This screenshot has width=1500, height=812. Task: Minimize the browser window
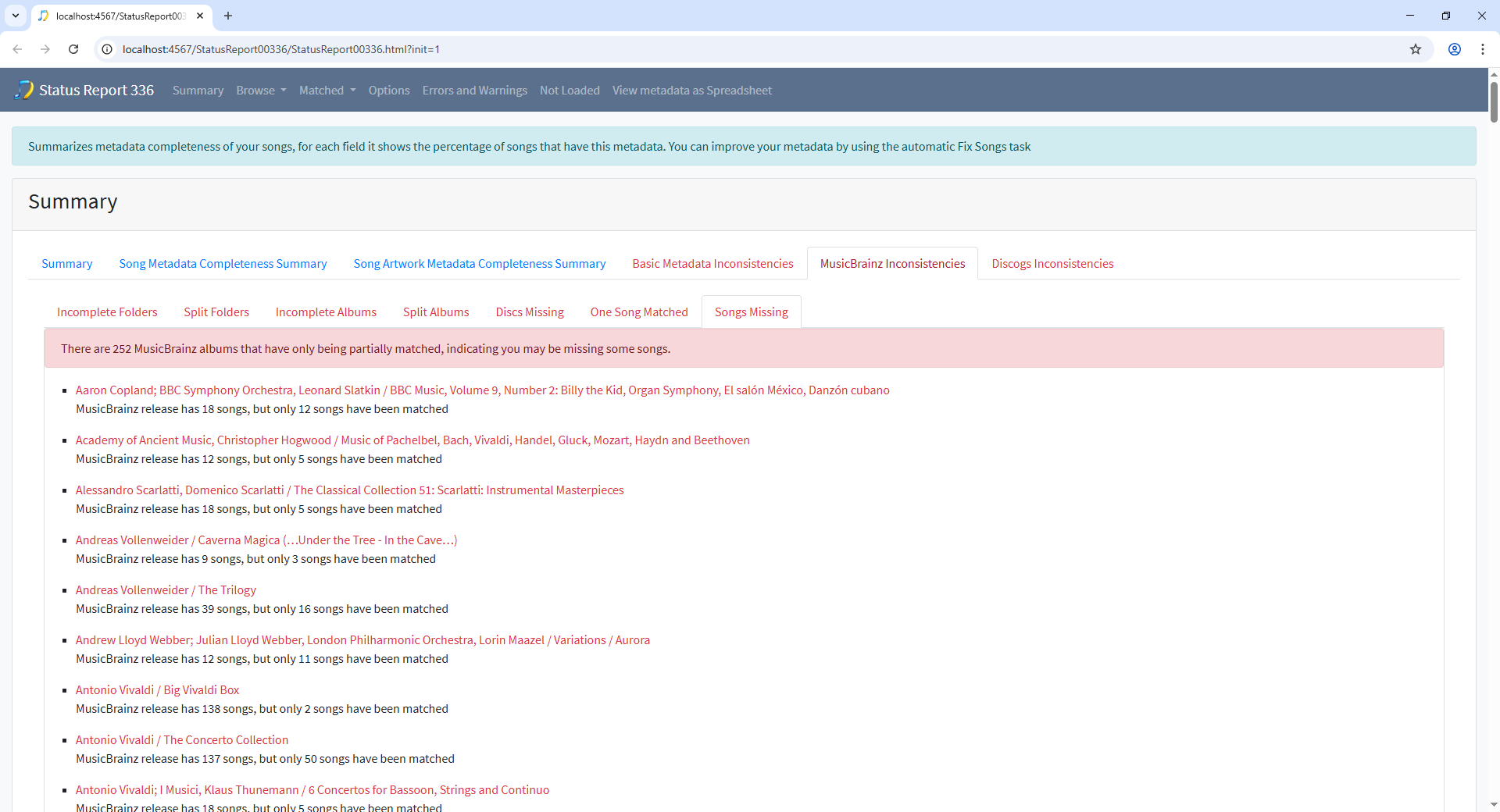1410,16
